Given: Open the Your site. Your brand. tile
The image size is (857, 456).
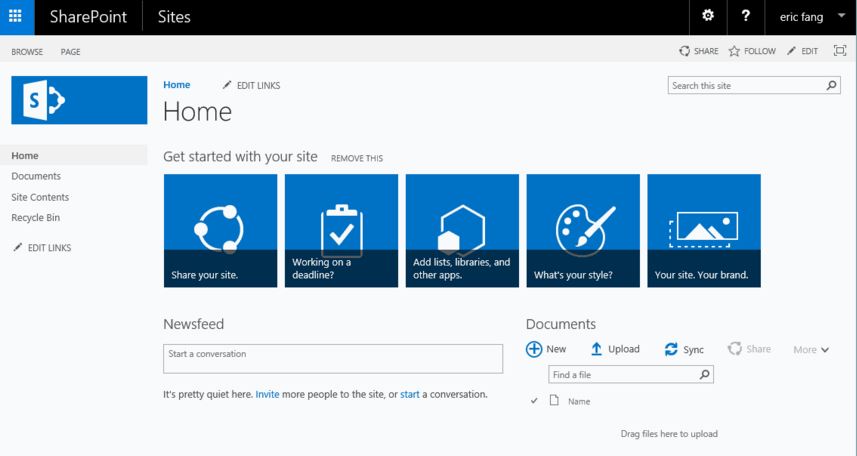Looking at the screenshot, I should coord(704,231).
